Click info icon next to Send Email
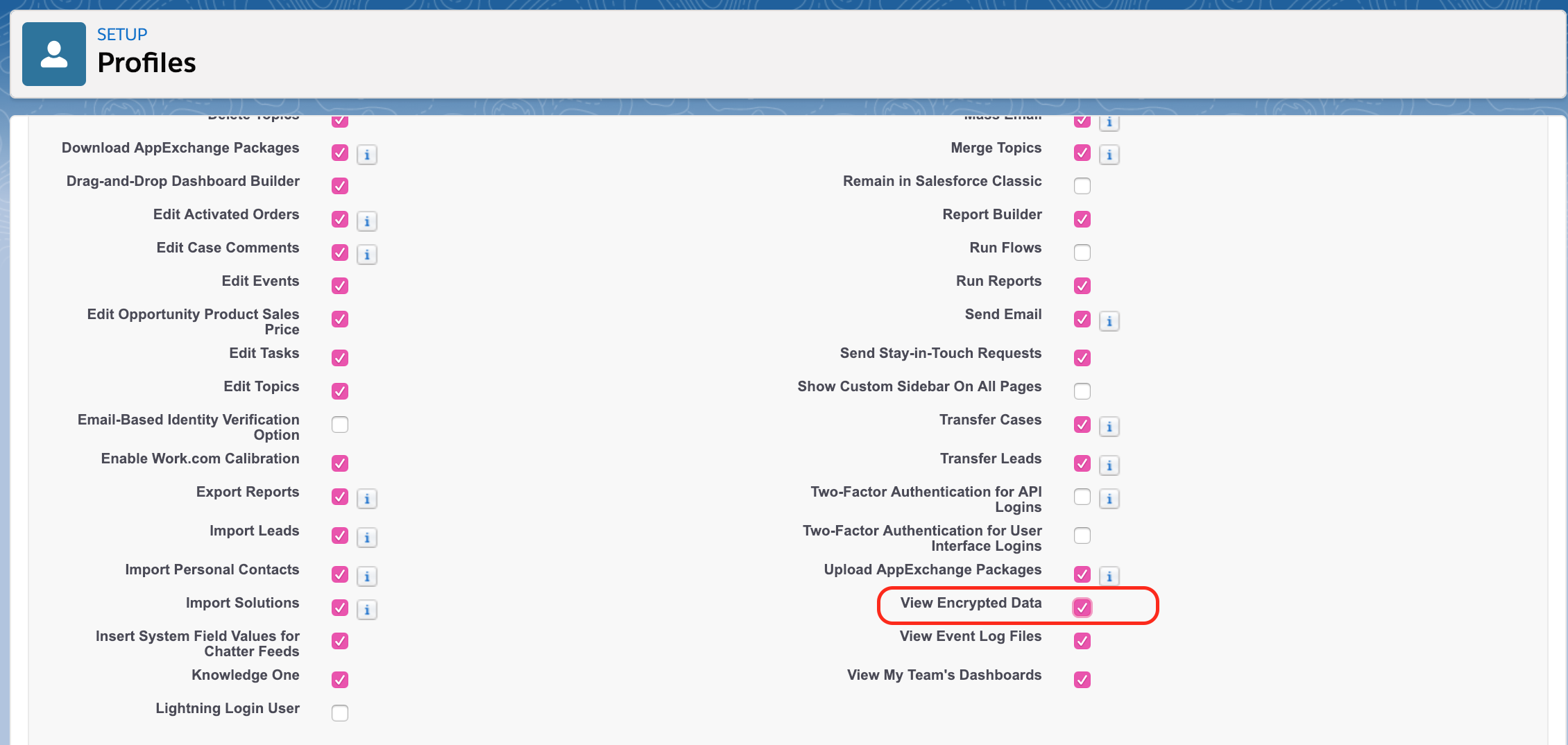The width and height of the screenshot is (1568, 745). [1109, 321]
